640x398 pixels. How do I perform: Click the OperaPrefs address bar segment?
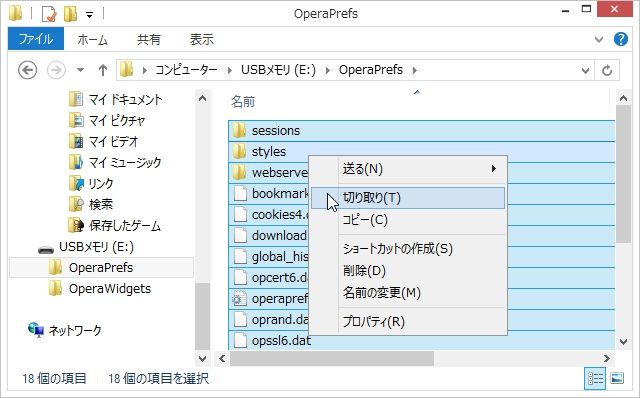coord(371,70)
